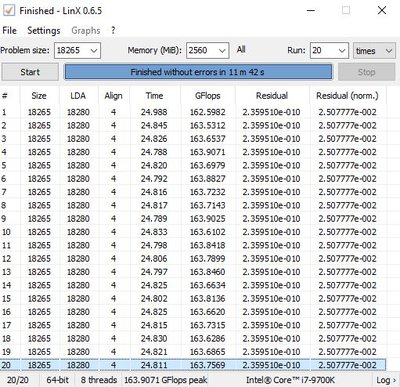Click the finished progress status bar
This screenshot has width=400, height=387.
pos(198,72)
